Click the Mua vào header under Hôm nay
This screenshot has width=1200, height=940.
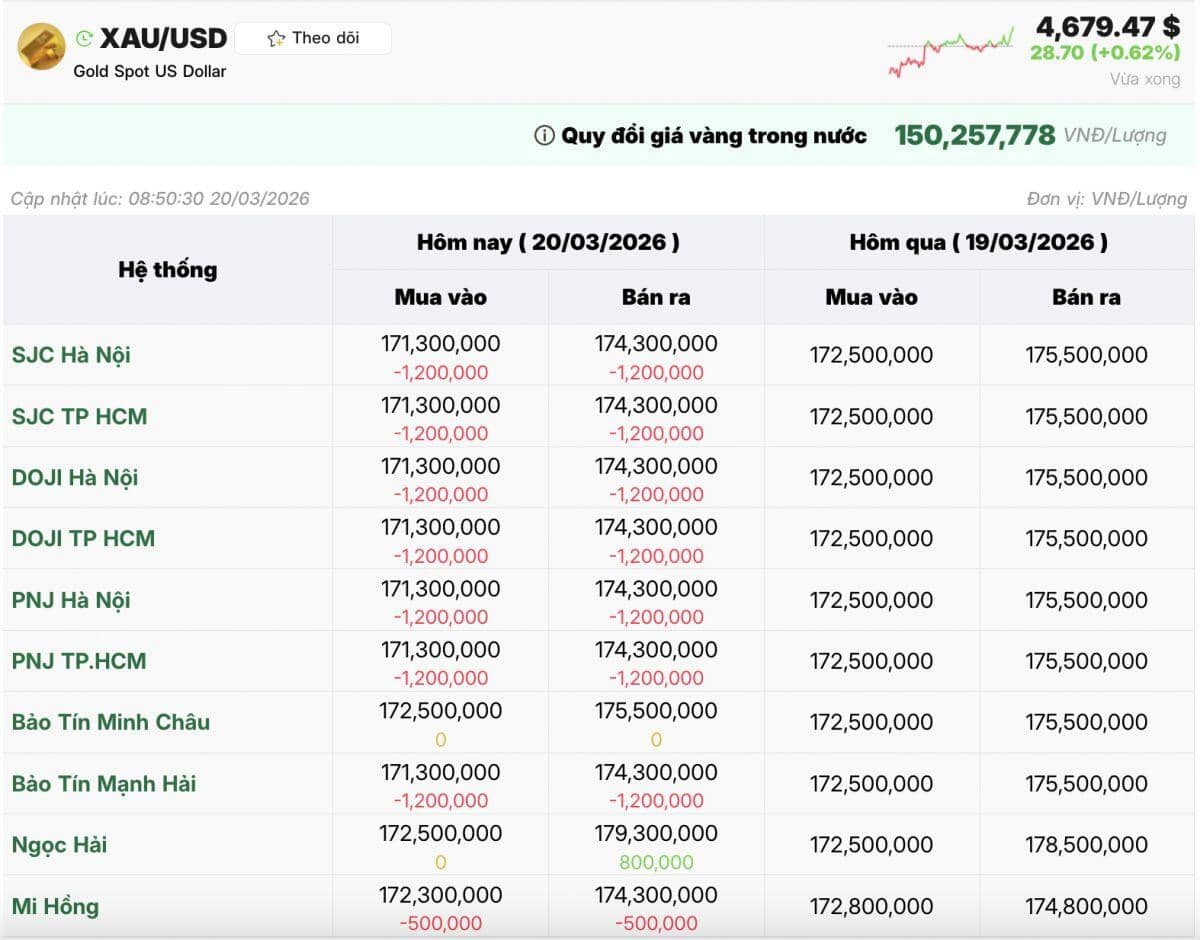[x=441, y=297]
